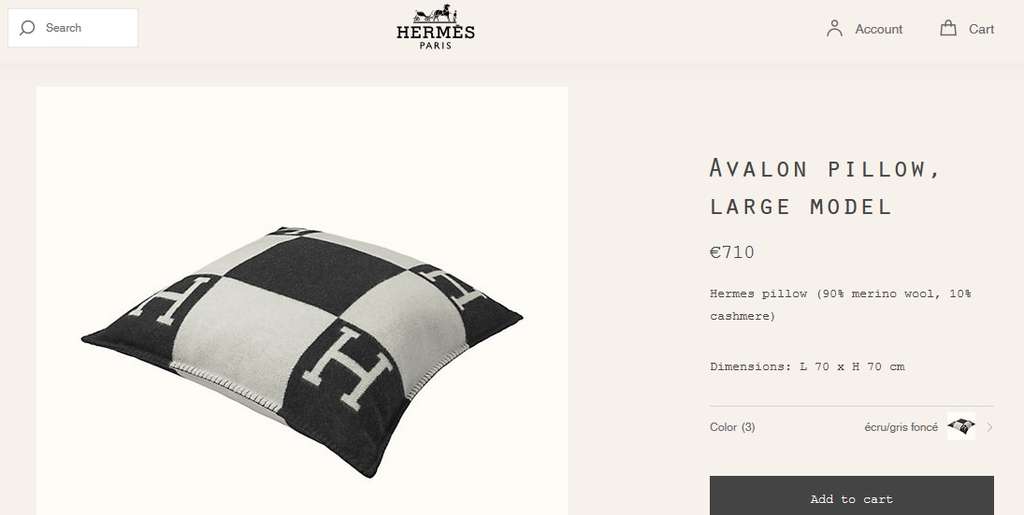Click the blanket-stitched edge of the pillow
Viewport: 1024px width, 515px height.
225,388
